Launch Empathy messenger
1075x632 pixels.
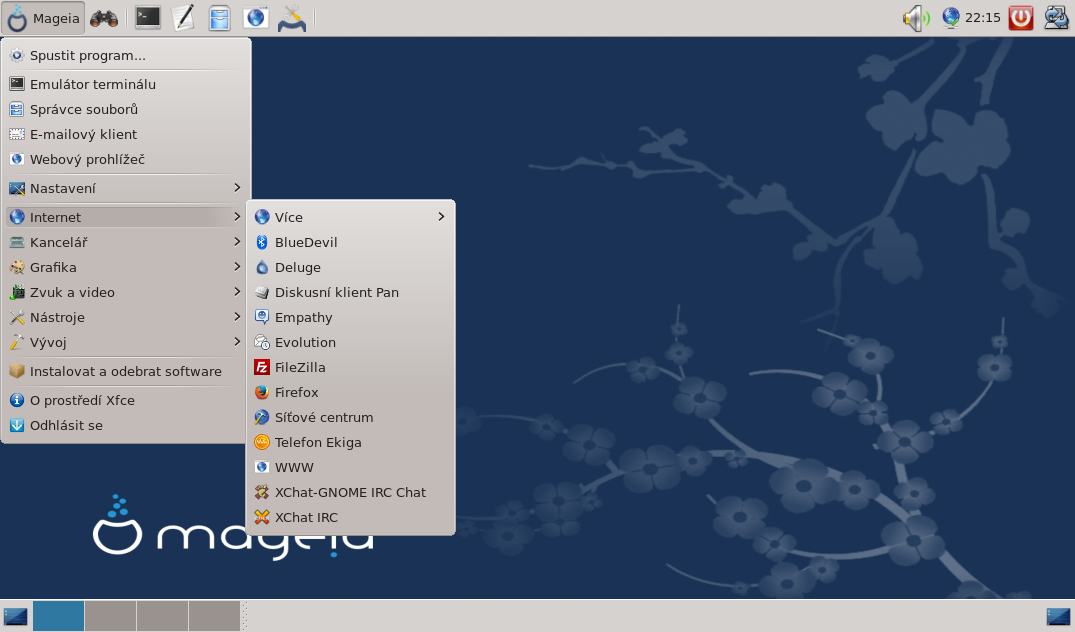tap(350, 317)
